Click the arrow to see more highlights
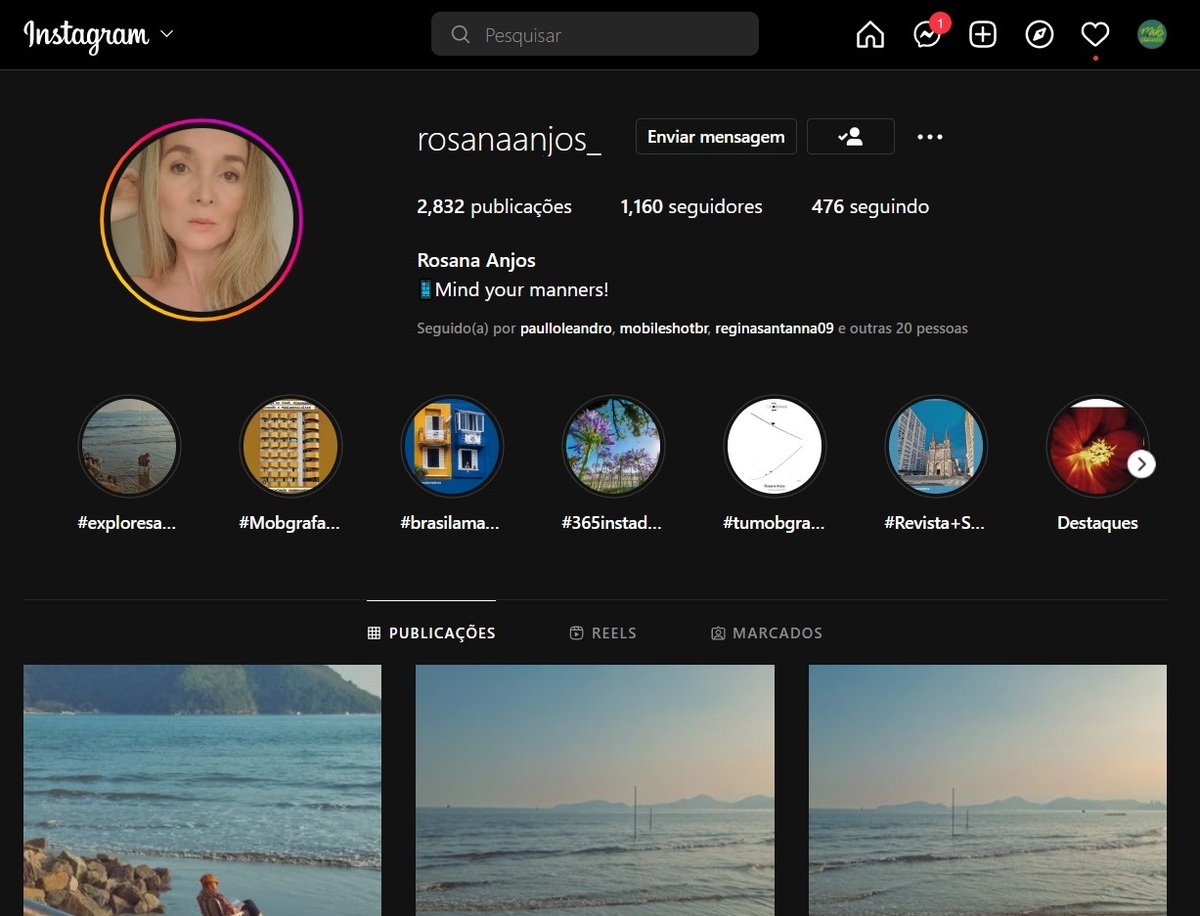This screenshot has height=916, width=1200. pyautogui.click(x=1141, y=463)
